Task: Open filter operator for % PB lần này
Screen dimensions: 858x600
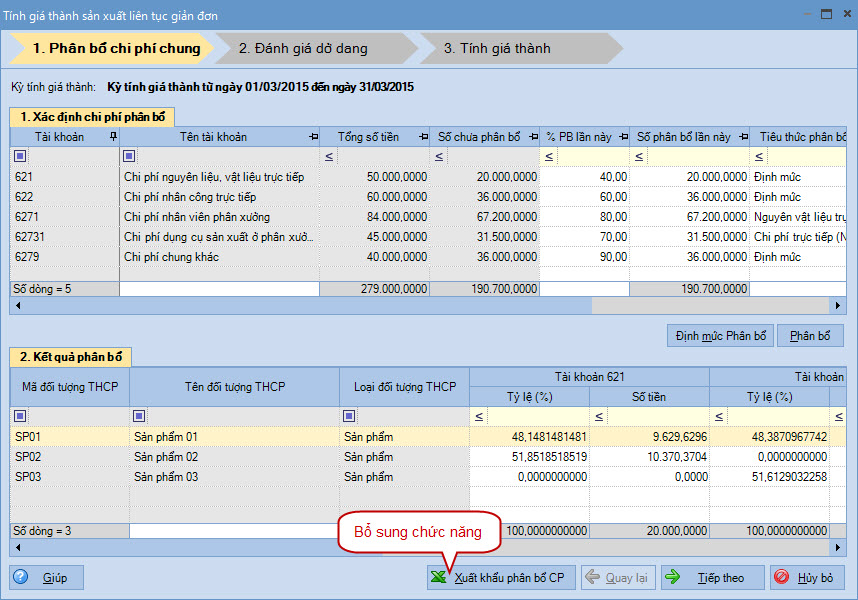Action: [549, 157]
